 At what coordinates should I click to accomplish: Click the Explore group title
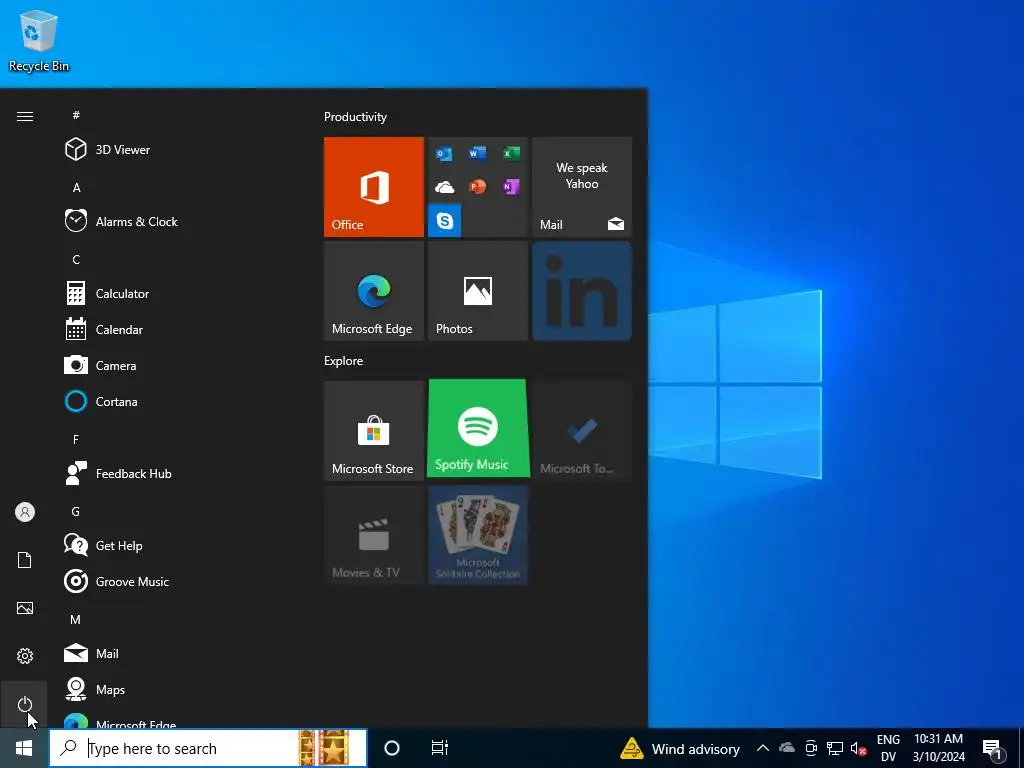[x=344, y=360]
